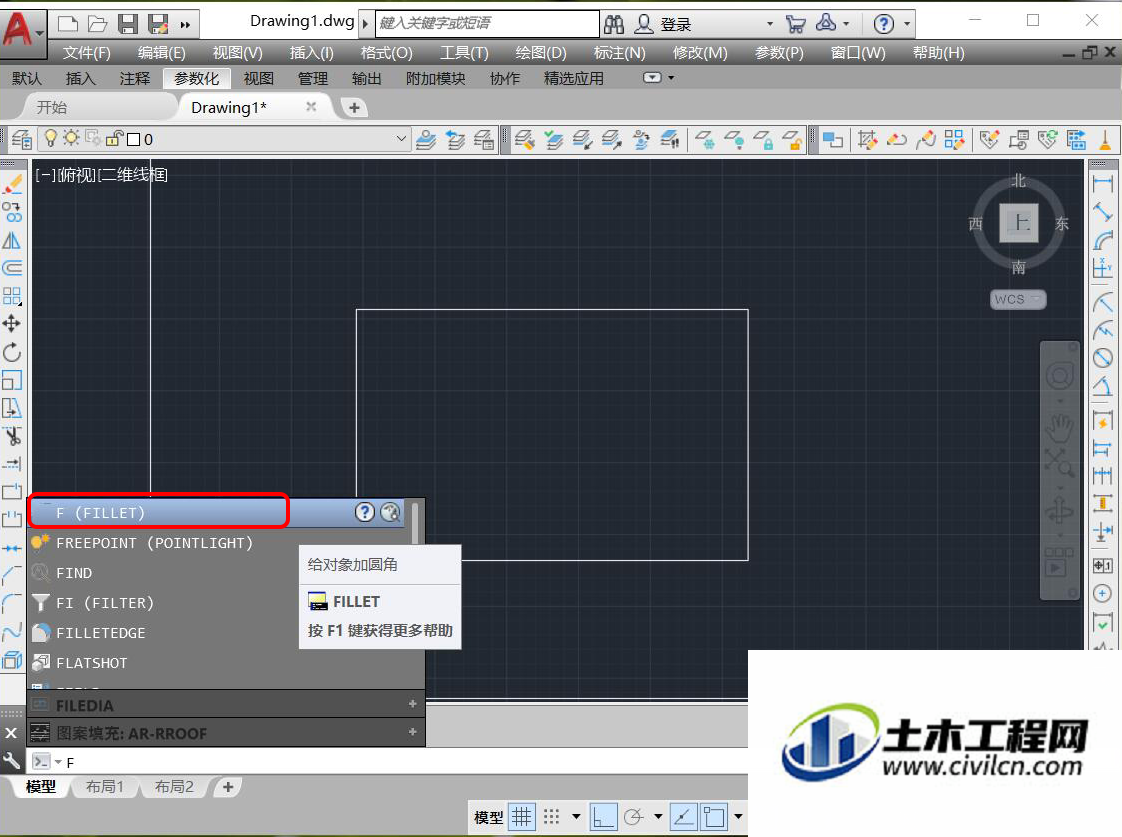Viewport: 1122px width, 837px height.
Task: Click the New drawing icon
Action: click(x=68, y=24)
